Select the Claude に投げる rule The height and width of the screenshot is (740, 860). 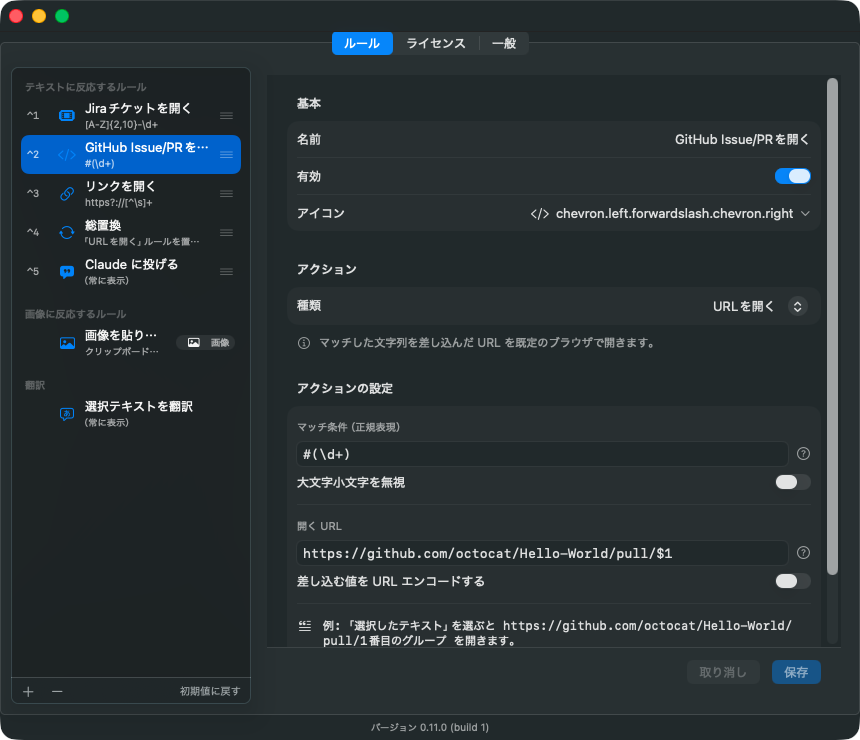tap(131, 272)
